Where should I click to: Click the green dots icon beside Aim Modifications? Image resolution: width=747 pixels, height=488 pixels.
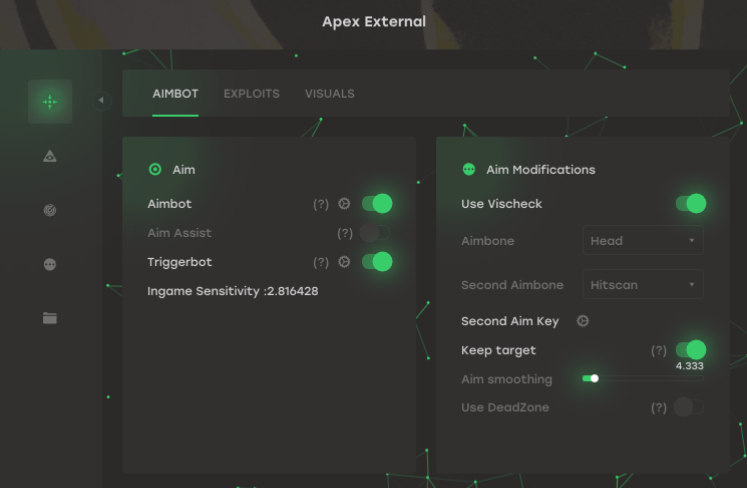(469, 169)
